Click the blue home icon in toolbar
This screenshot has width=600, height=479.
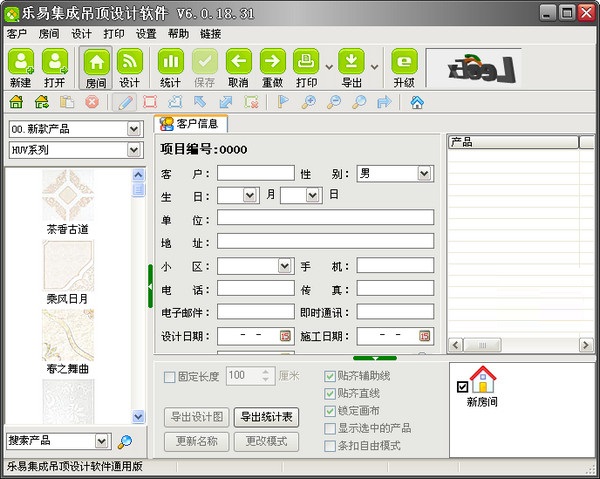coord(417,102)
